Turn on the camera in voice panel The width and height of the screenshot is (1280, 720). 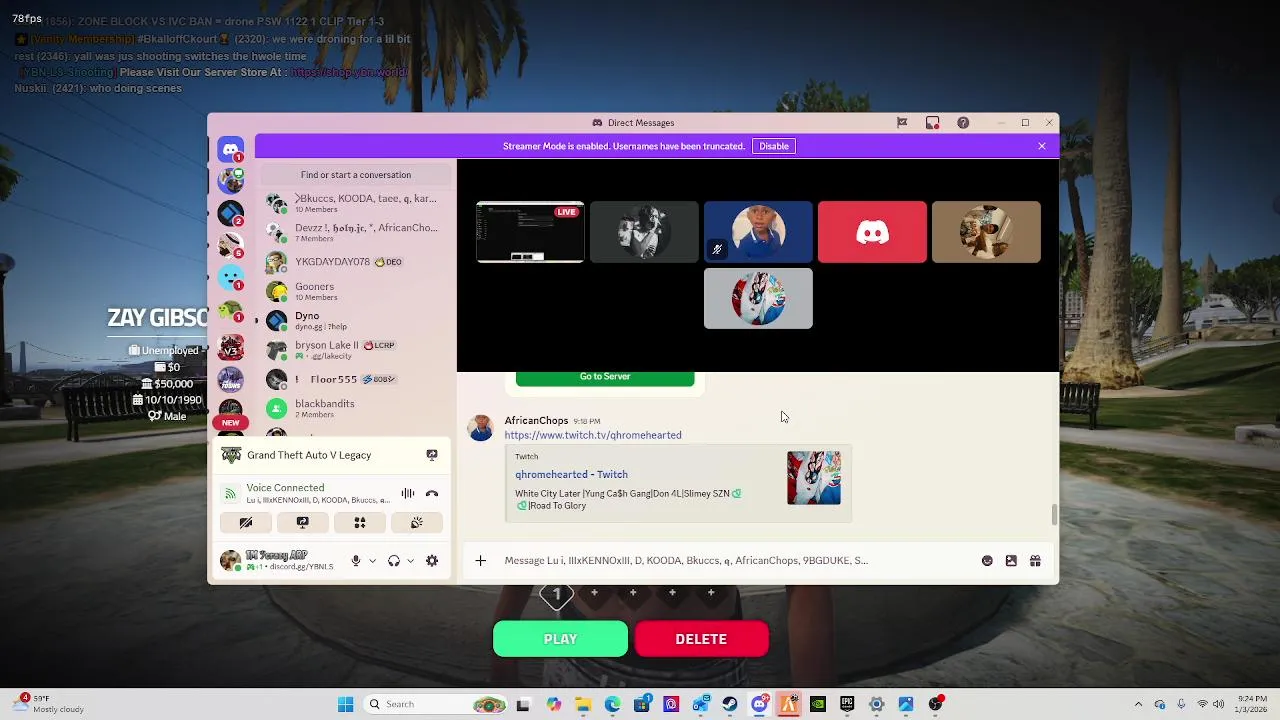point(246,523)
